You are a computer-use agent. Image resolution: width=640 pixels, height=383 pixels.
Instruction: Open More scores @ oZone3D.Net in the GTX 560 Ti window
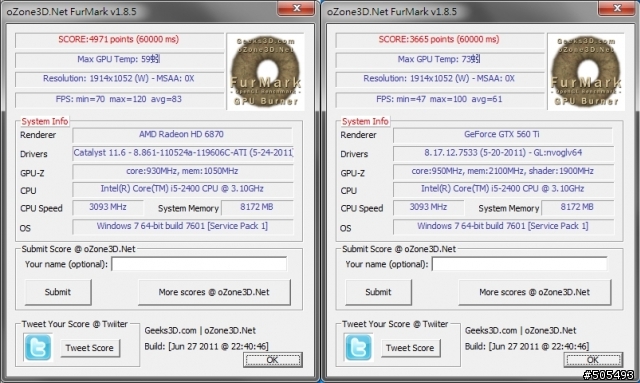pos(535,292)
